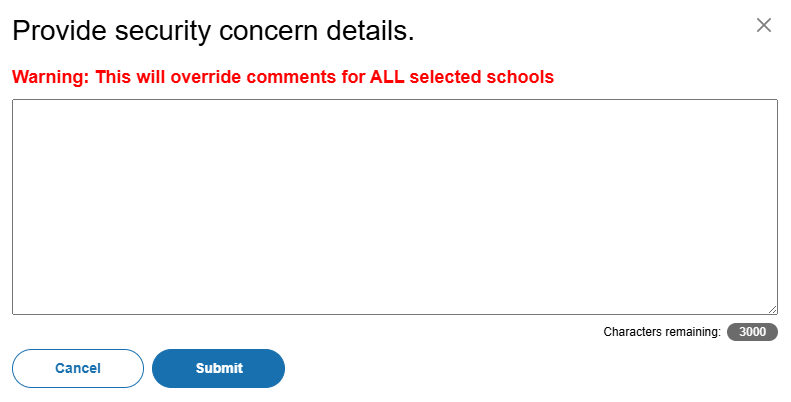The width and height of the screenshot is (791, 402).
Task: Click the blue Submit button
Action: pos(218,368)
